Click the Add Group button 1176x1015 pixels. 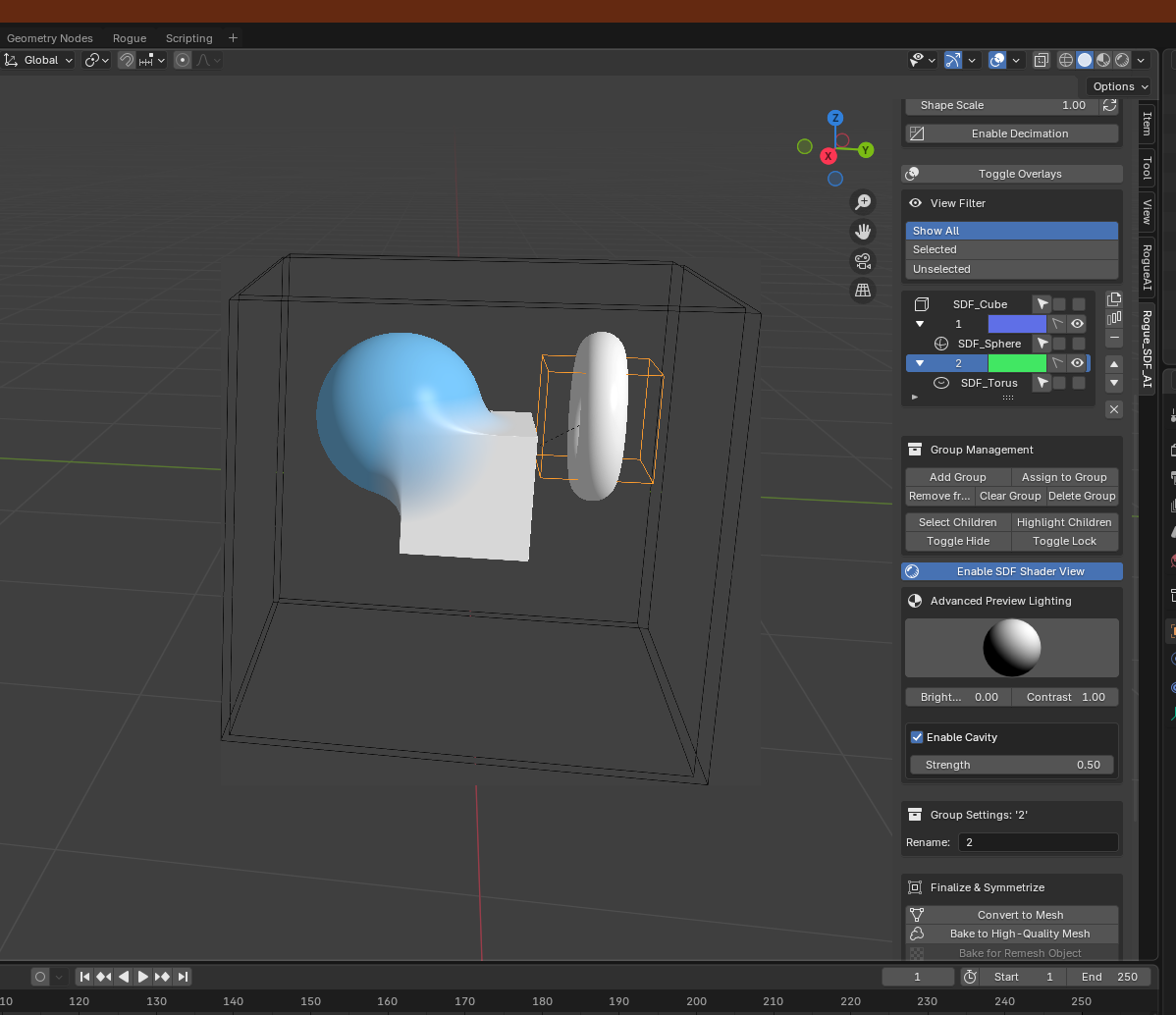(x=957, y=477)
